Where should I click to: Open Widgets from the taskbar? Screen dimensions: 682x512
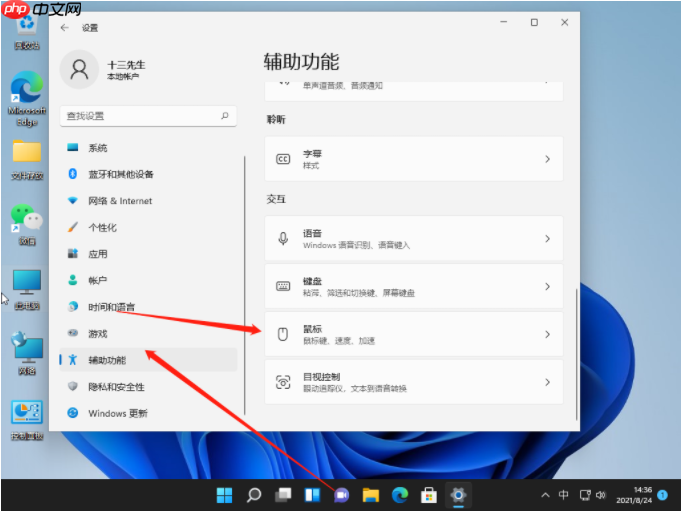coord(312,495)
